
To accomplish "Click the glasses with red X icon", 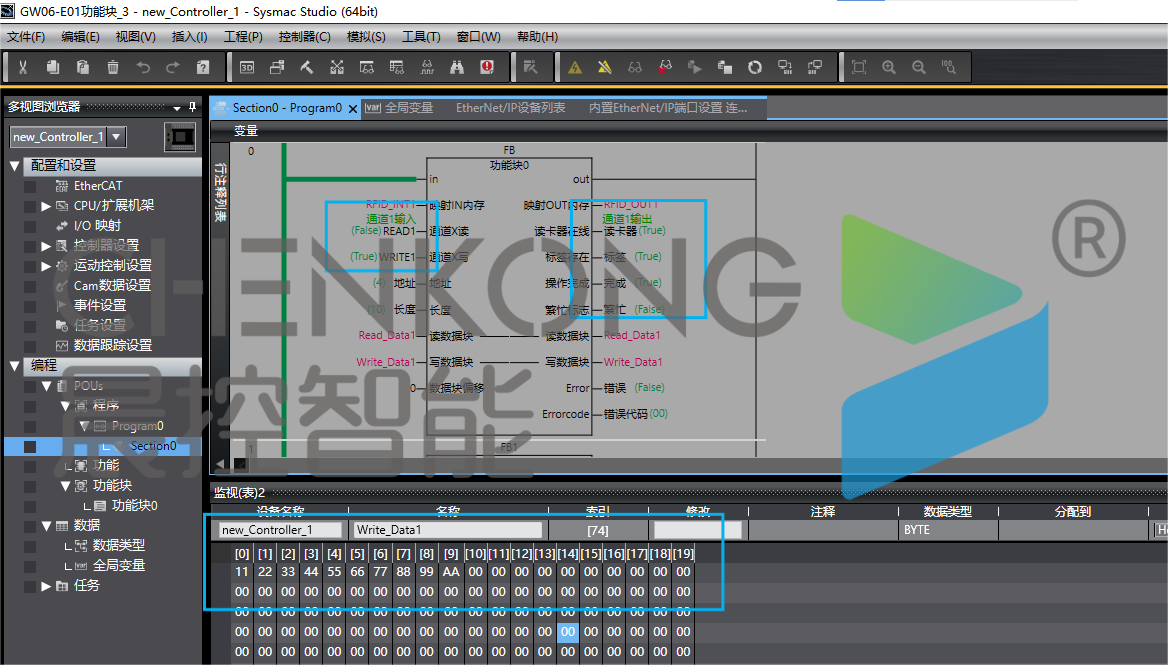I will 664,67.
